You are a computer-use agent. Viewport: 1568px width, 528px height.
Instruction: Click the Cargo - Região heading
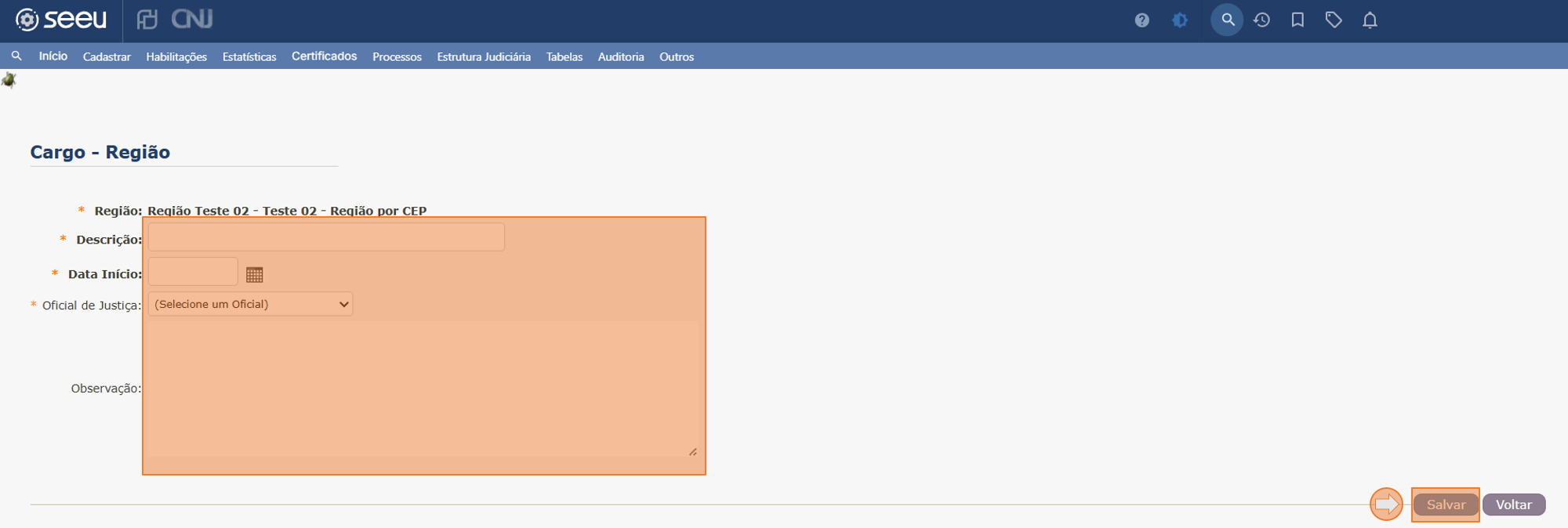click(x=100, y=152)
